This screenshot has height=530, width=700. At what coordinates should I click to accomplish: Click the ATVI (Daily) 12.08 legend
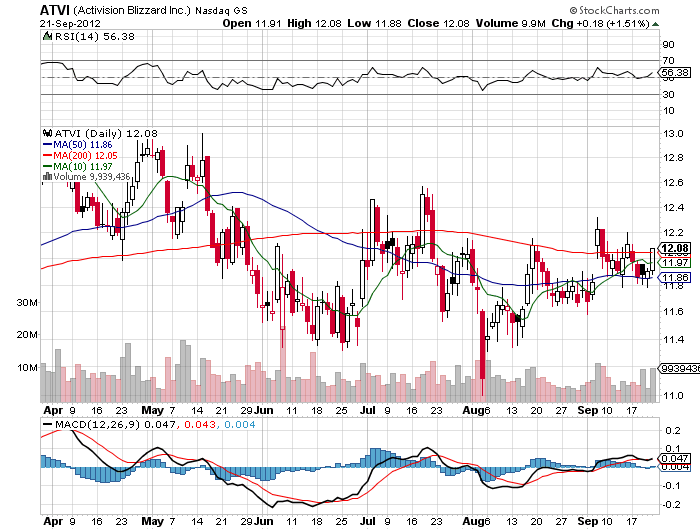pos(106,133)
